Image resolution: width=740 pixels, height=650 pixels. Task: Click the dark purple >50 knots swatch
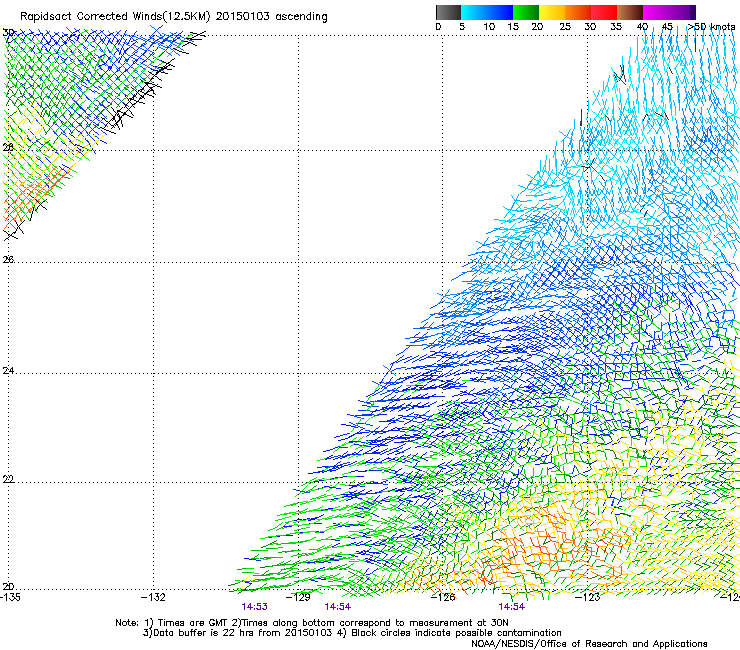691,12
